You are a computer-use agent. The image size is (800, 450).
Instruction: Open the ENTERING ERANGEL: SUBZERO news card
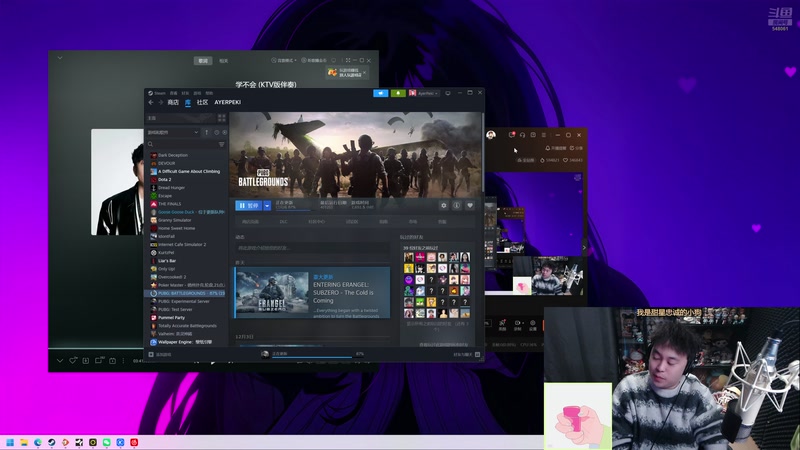click(x=312, y=293)
